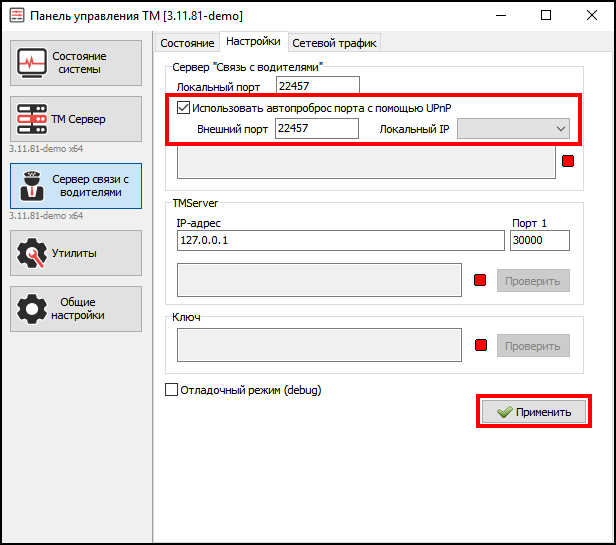616x545 pixels.
Task: Open the TM Сервер section
Action: tap(76, 120)
